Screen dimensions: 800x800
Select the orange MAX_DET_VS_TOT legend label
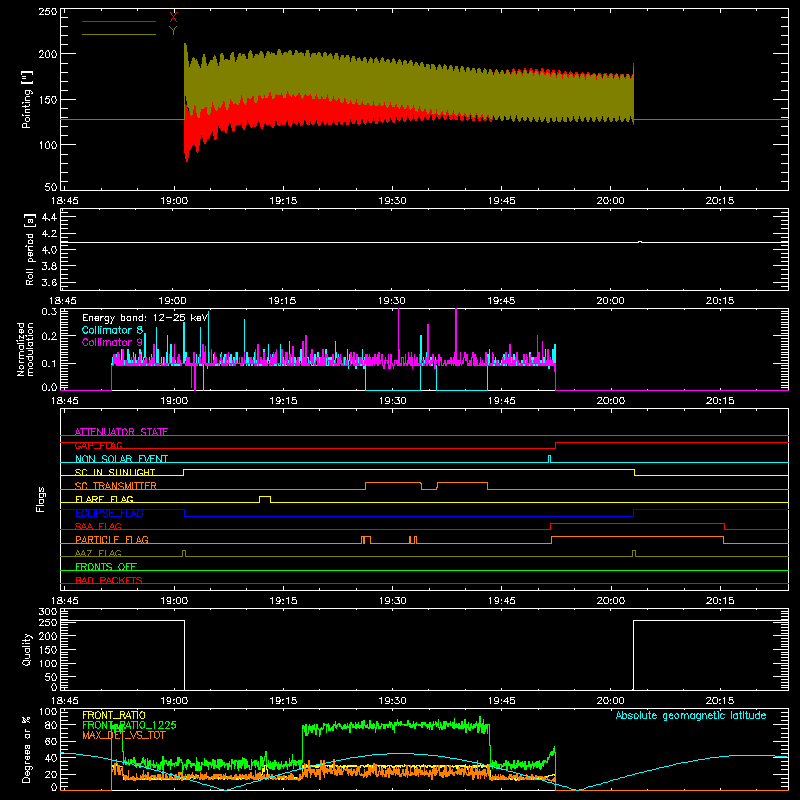[124, 735]
